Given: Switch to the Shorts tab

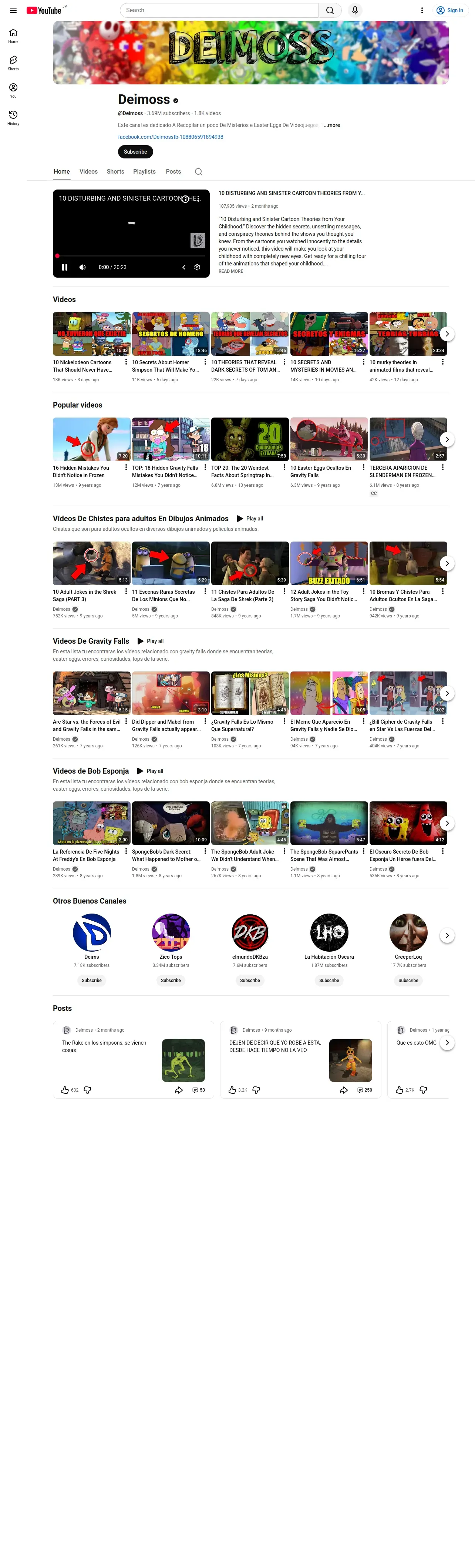Looking at the screenshot, I should 115,172.
